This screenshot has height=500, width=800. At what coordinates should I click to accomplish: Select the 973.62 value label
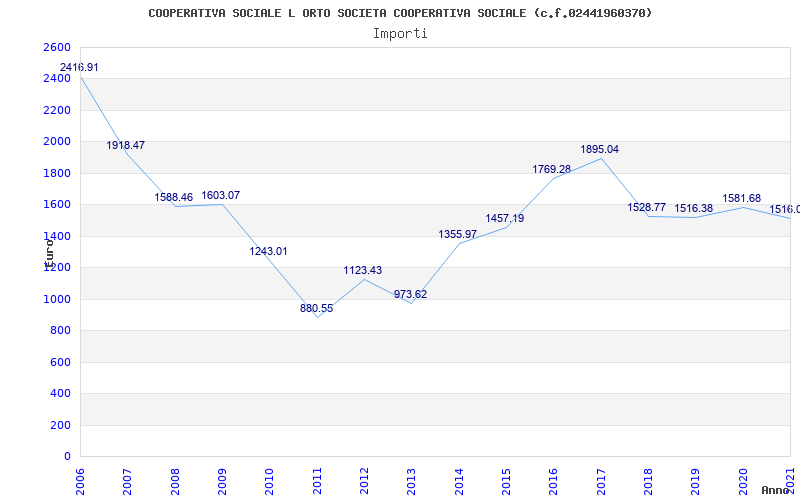[410, 295]
